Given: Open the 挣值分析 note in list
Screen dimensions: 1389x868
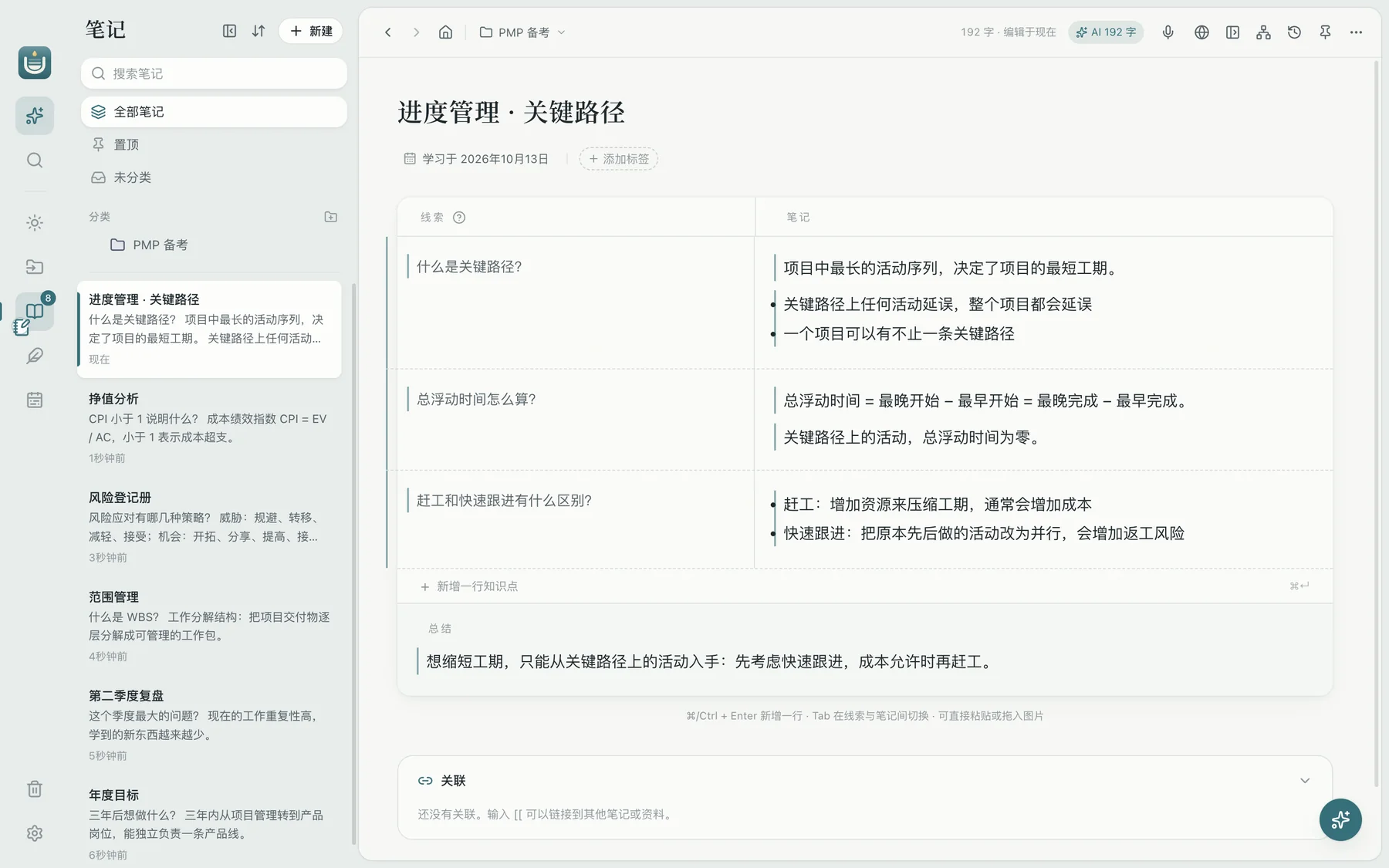Looking at the screenshot, I should (209, 428).
